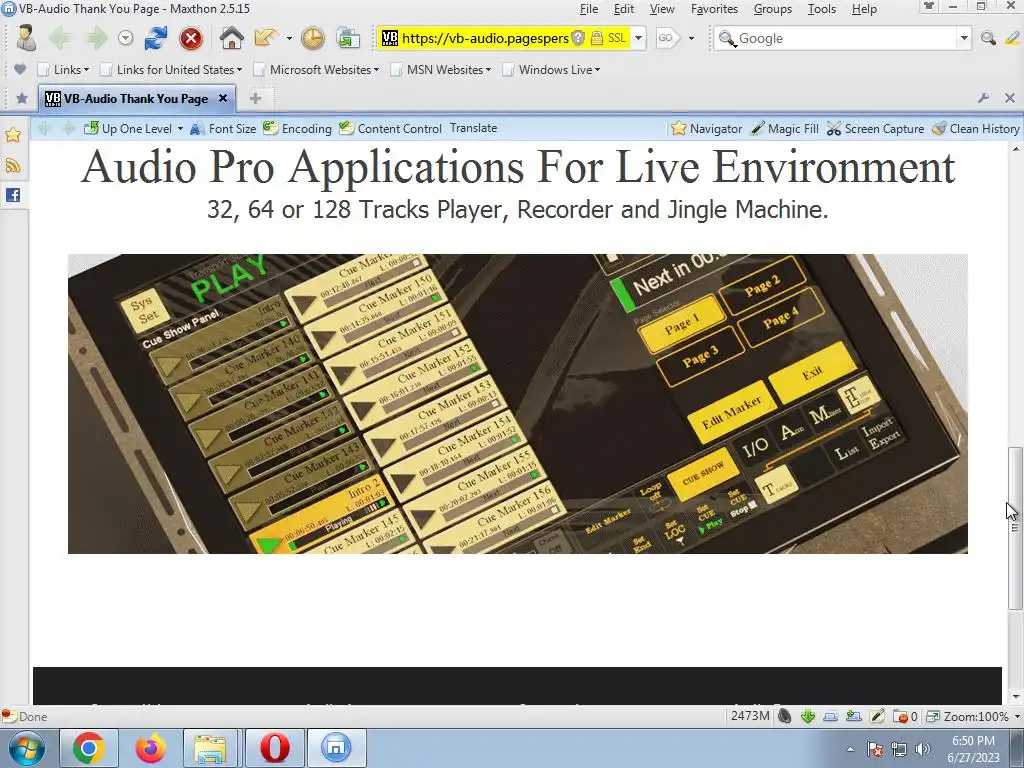Open the Edit menu
This screenshot has width=1024, height=768.
point(624,9)
